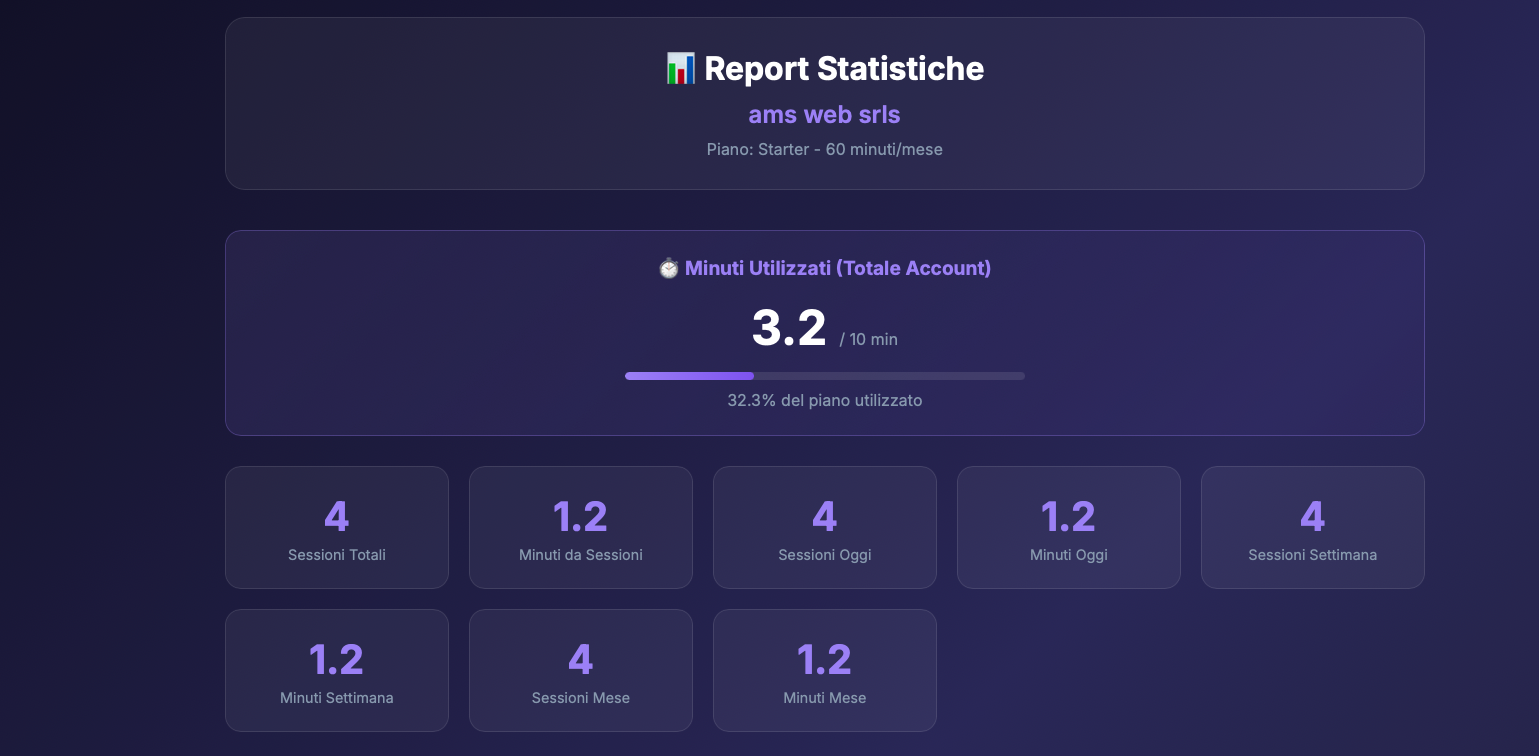This screenshot has width=1539, height=756.
Task: Open the ams web srls company name
Action: coord(824,115)
